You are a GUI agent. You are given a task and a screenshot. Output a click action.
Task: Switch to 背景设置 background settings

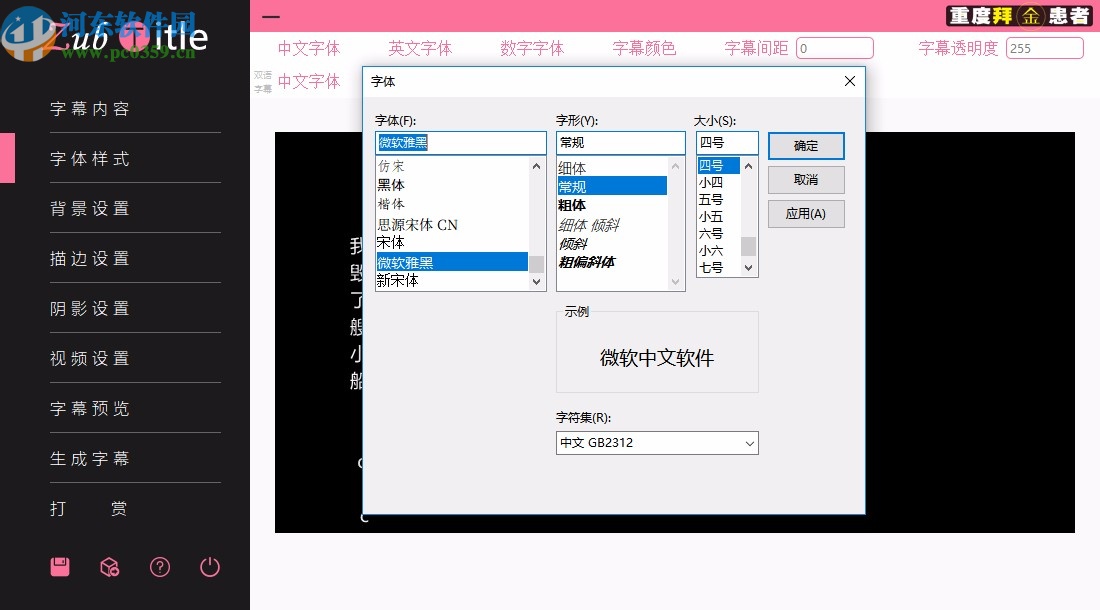point(90,208)
